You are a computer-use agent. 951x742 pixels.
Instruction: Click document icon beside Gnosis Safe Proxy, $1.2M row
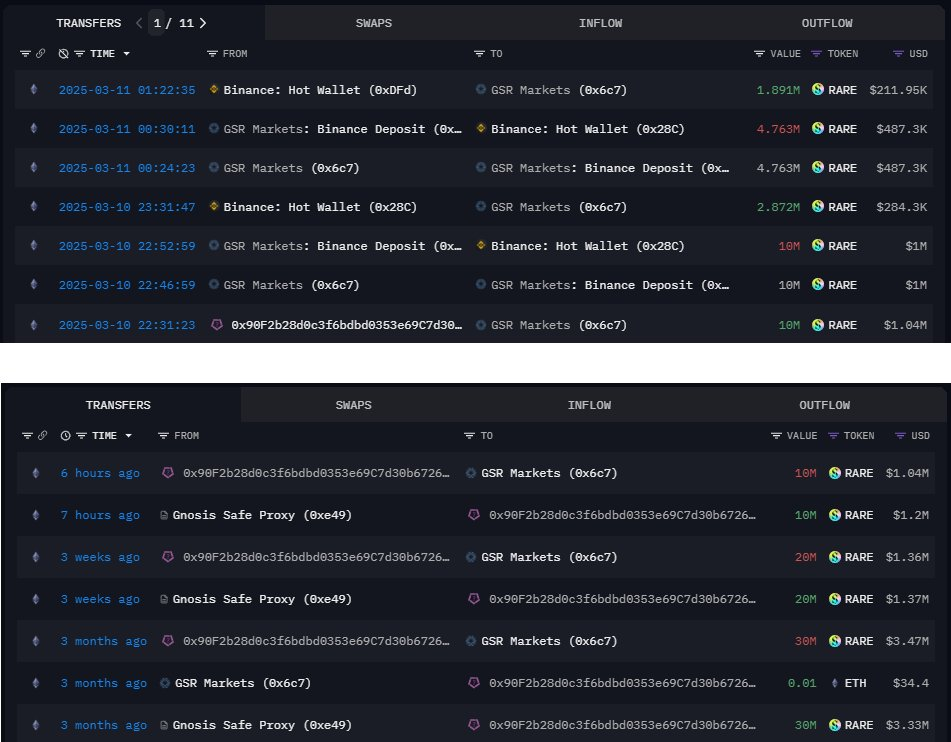pyautogui.click(x=164, y=515)
